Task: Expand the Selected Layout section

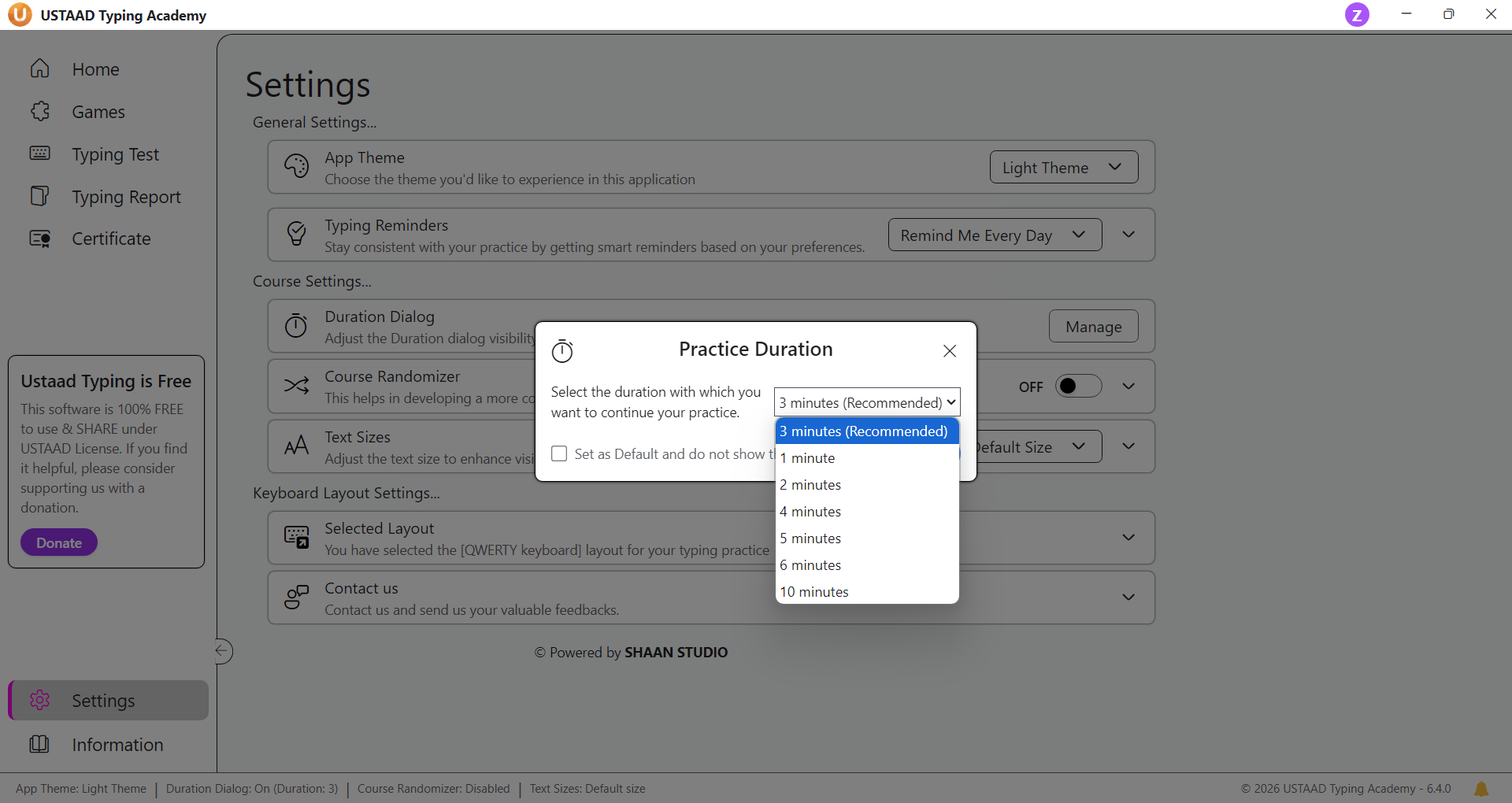Action: tap(1128, 538)
